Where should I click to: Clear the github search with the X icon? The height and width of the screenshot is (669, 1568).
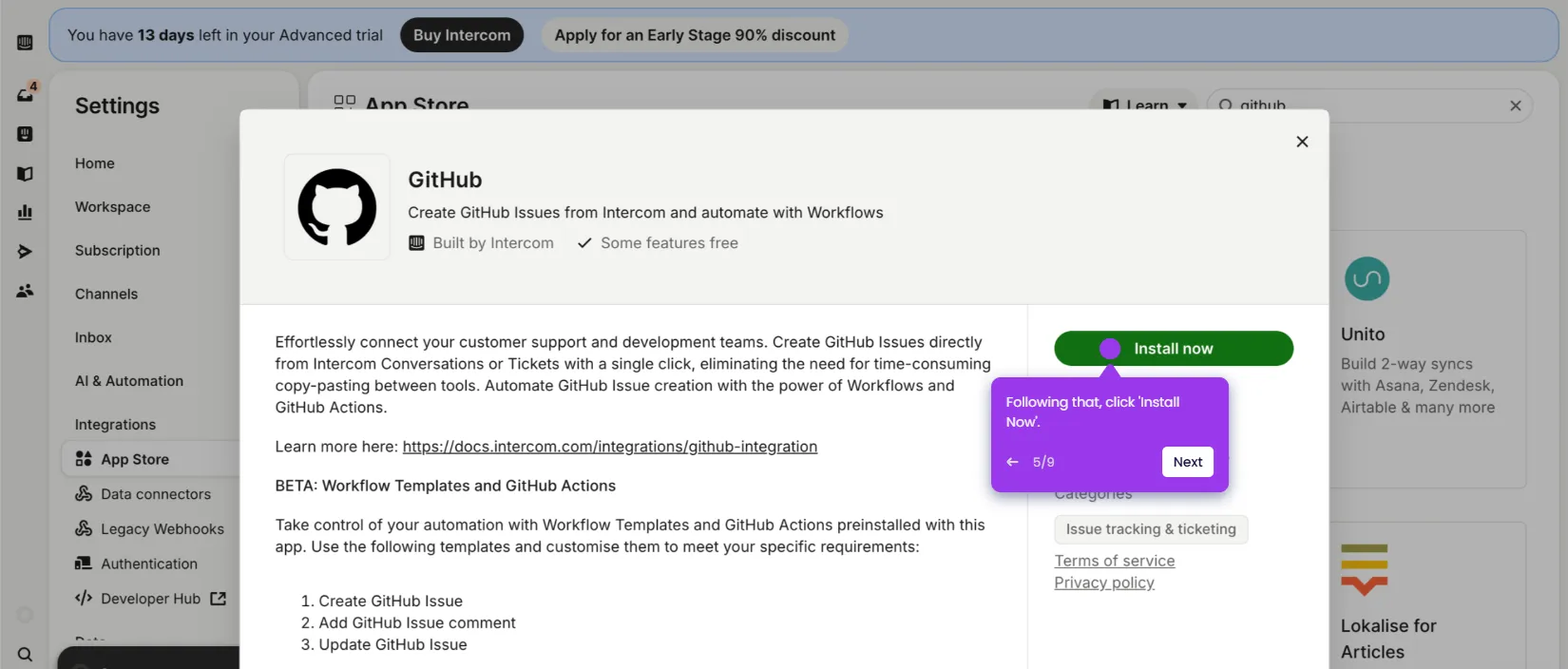pyautogui.click(x=1516, y=105)
